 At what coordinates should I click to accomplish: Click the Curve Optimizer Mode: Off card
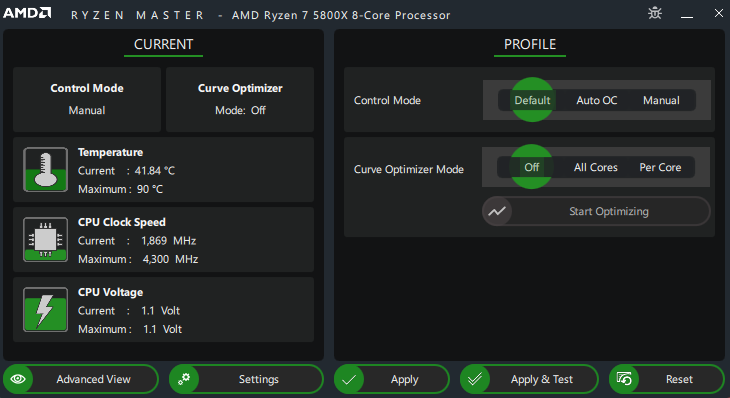pyautogui.click(x=240, y=99)
